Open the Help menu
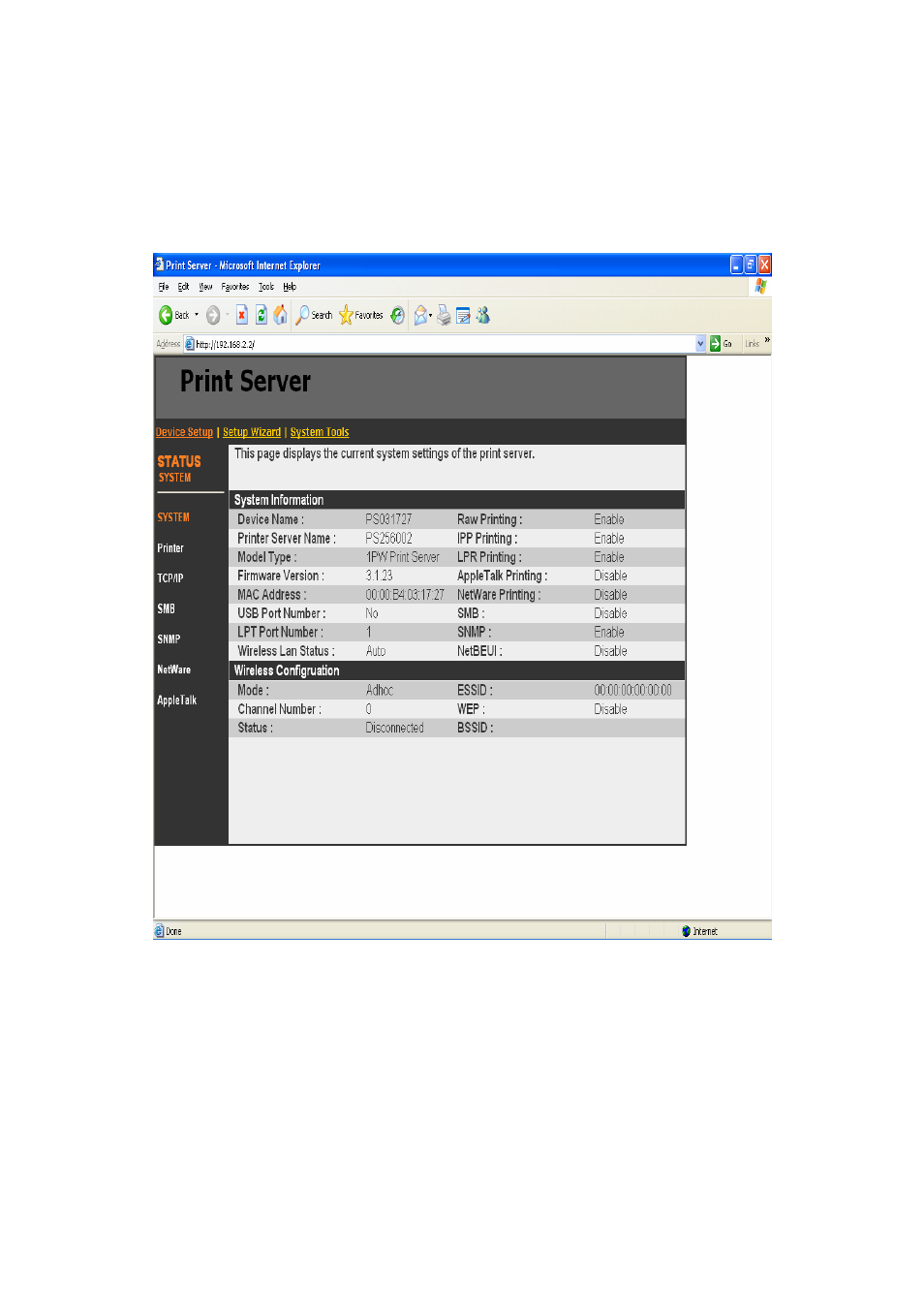This screenshot has height=1308, width=924. (290, 287)
